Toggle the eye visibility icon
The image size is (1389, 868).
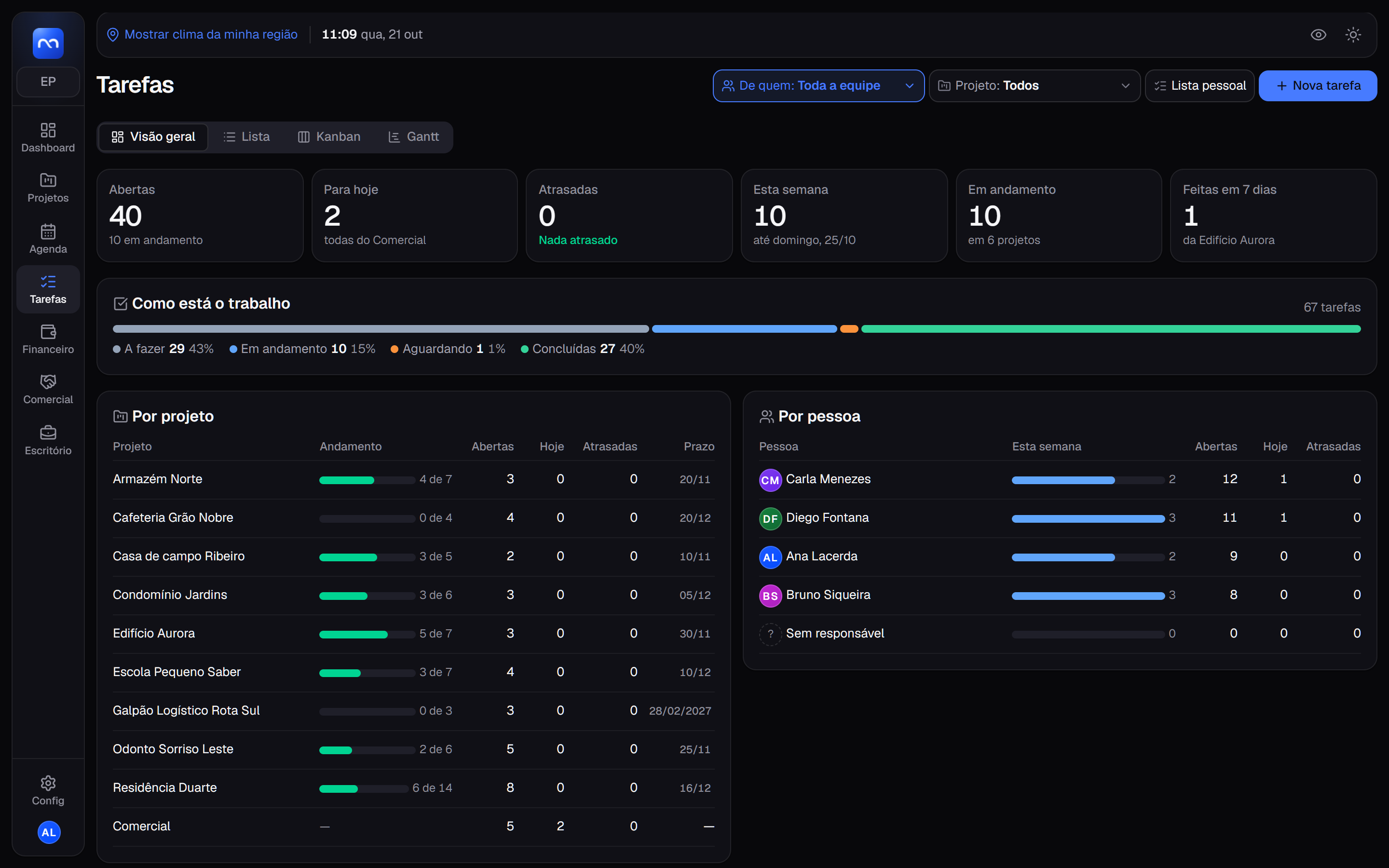1319,34
